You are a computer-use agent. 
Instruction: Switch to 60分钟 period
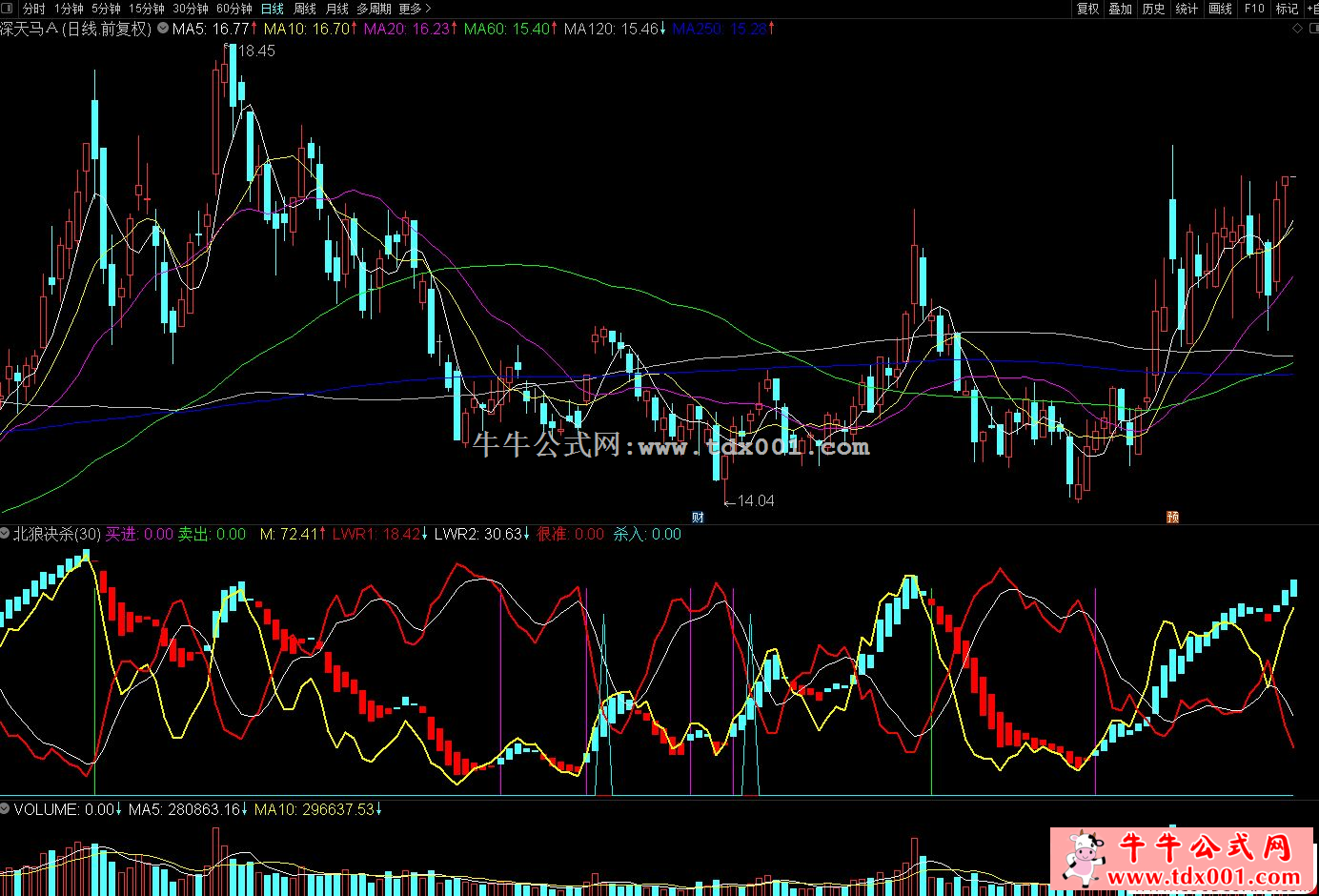[x=234, y=9]
